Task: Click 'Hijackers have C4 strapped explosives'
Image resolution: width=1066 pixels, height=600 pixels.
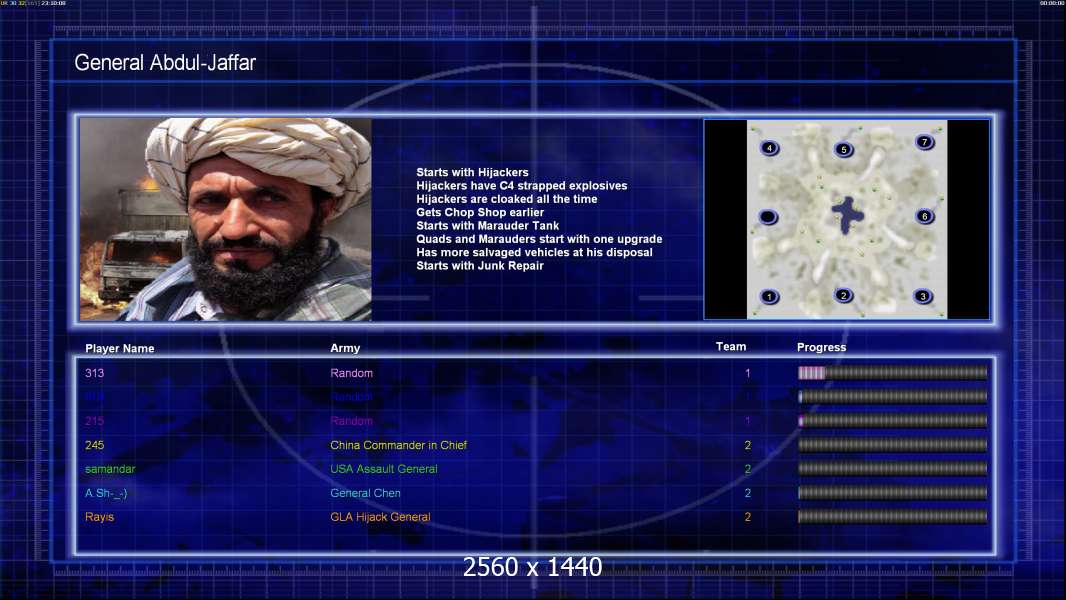Action: click(x=521, y=186)
